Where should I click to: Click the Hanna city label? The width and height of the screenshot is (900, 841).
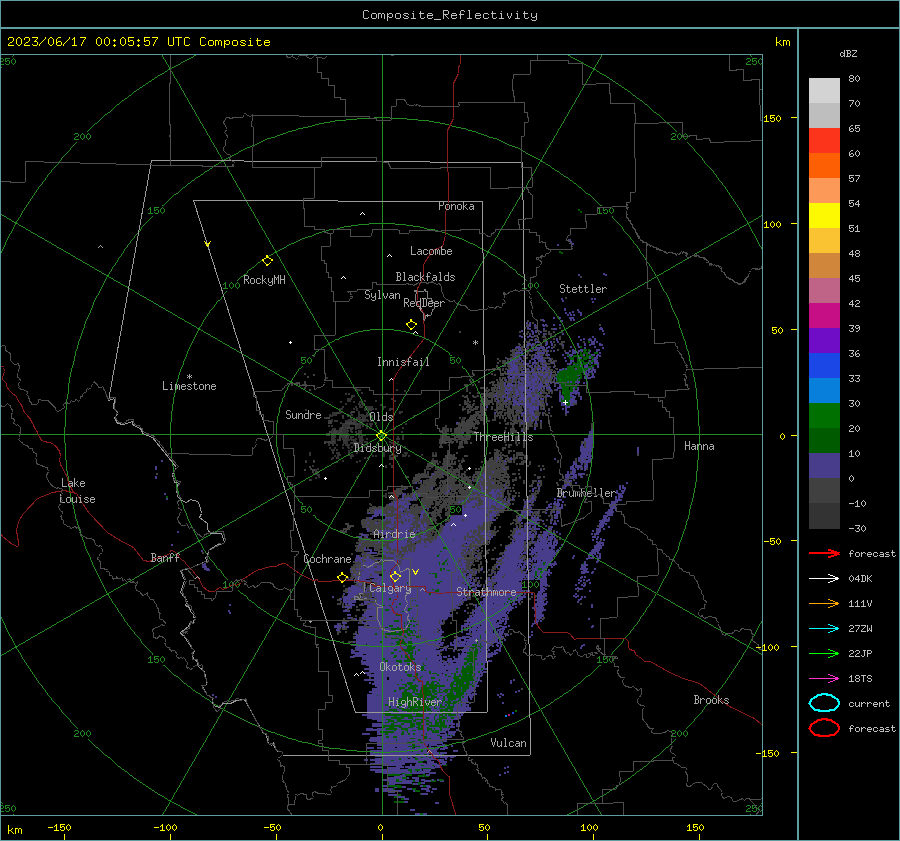click(699, 446)
